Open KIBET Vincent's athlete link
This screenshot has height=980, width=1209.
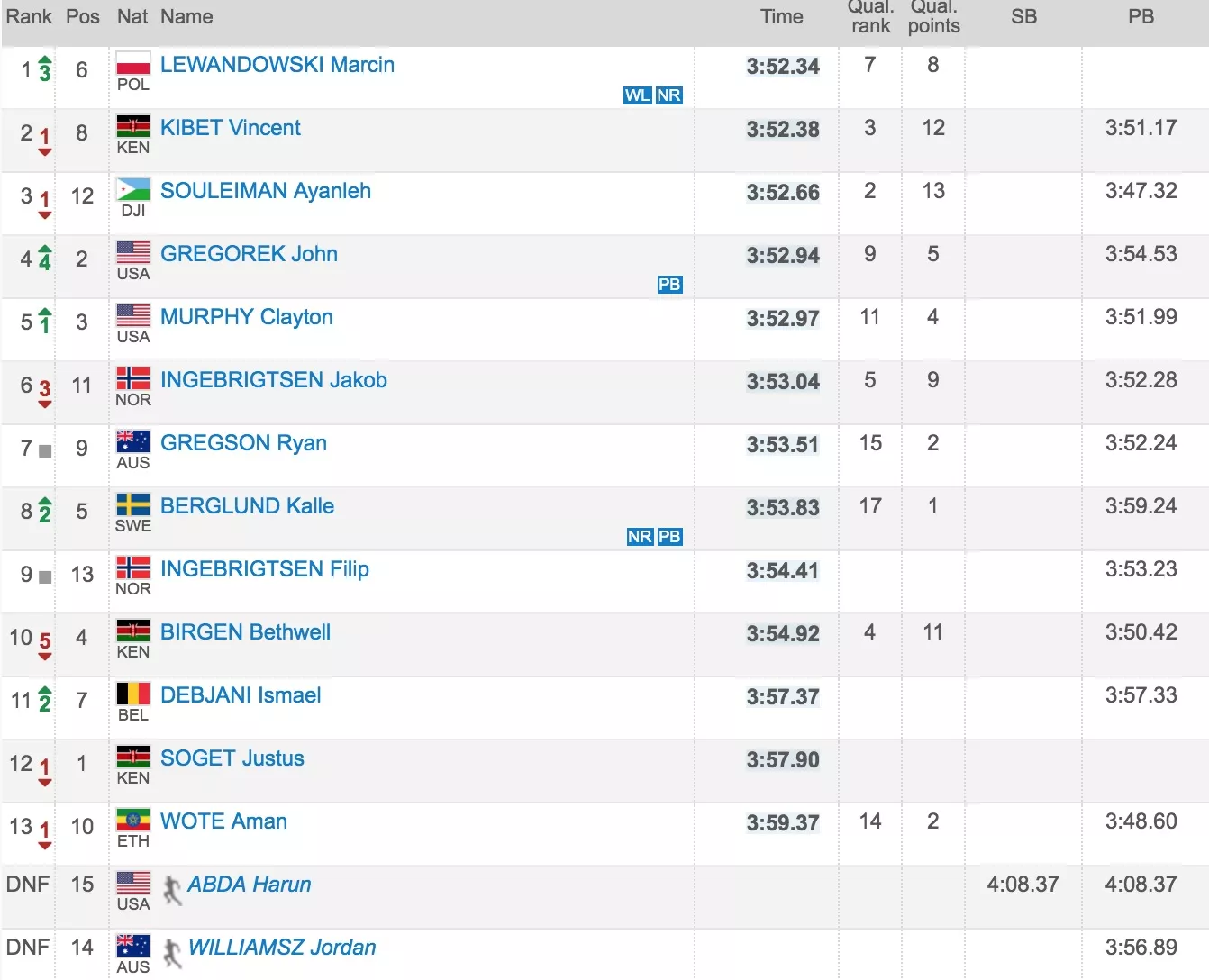click(230, 128)
